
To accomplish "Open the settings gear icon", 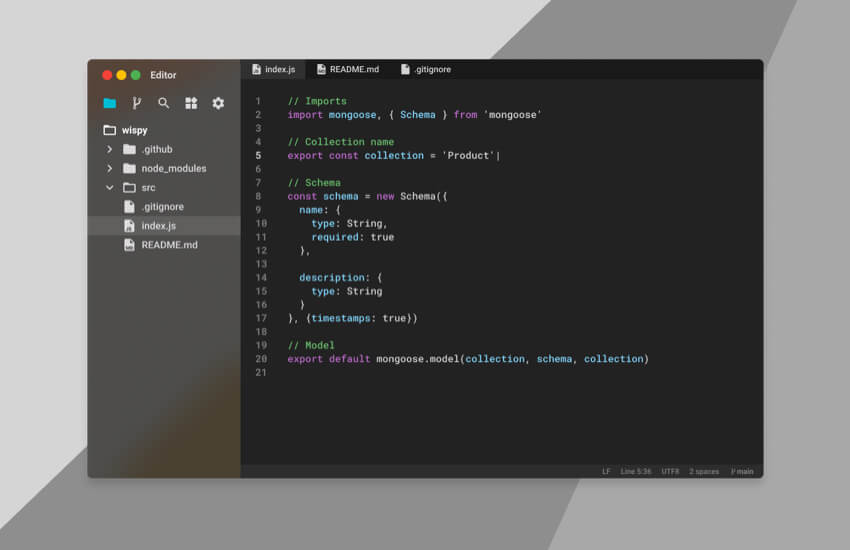I will tap(218, 103).
